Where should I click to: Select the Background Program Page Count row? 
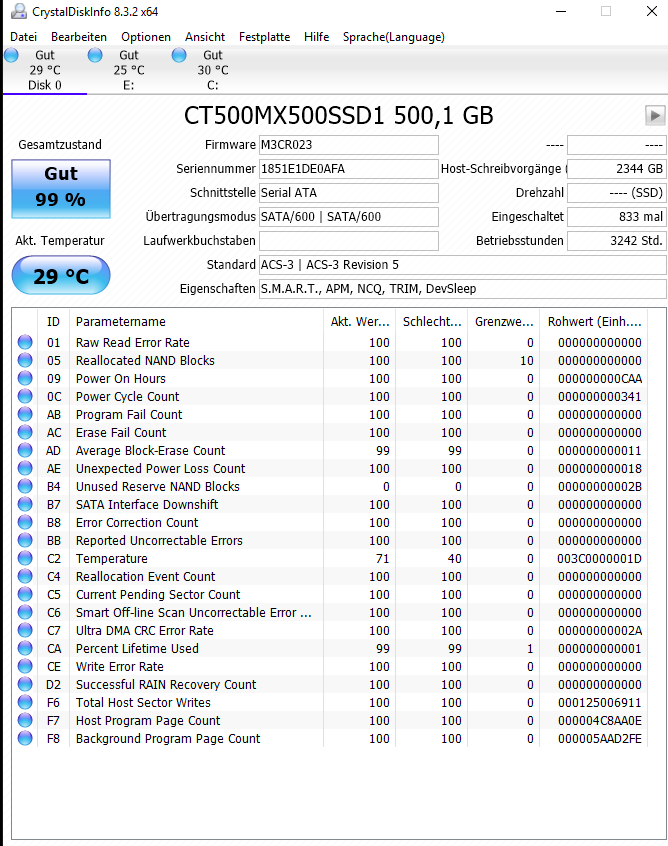coord(330,738)
